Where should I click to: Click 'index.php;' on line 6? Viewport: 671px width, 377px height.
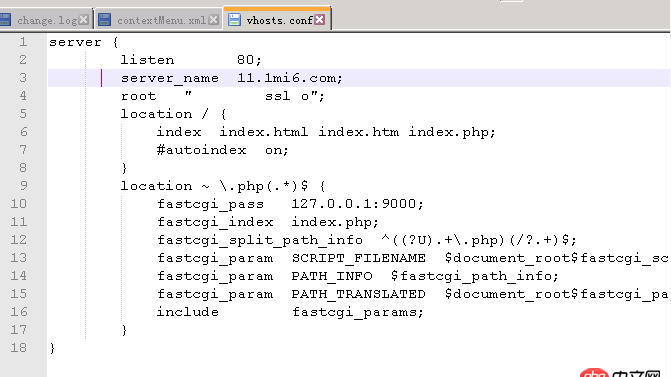(452, 132)
